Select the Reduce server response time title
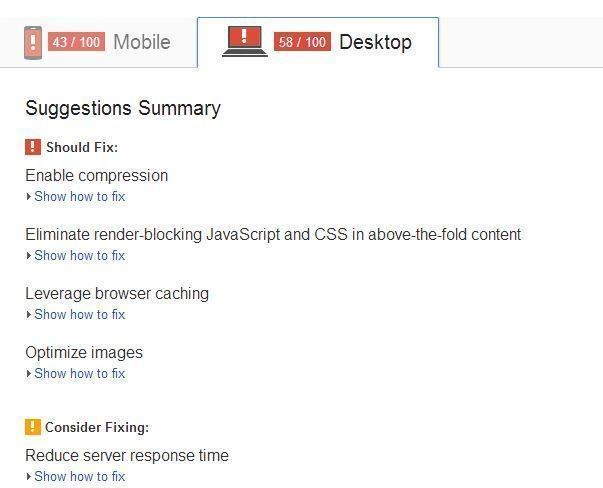Image resolution: width=603 pixels, height=488 pixels. pyautogui.click(x=127, y=456)
